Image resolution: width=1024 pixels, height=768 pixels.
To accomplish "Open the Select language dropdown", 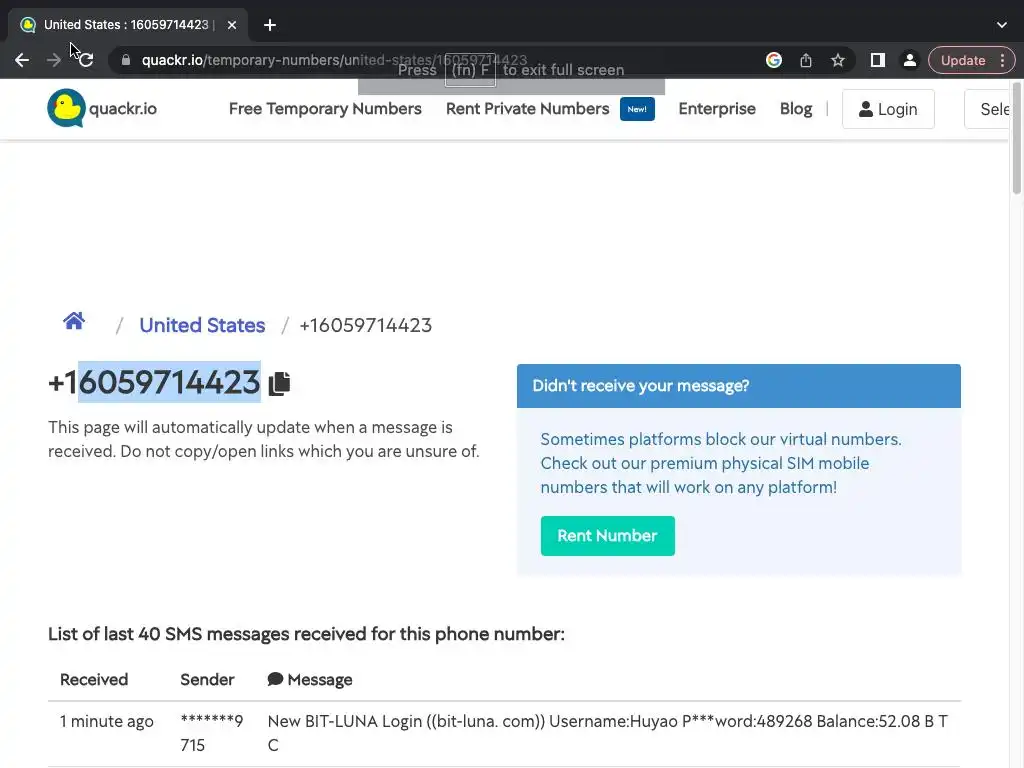I will (987, 109).
